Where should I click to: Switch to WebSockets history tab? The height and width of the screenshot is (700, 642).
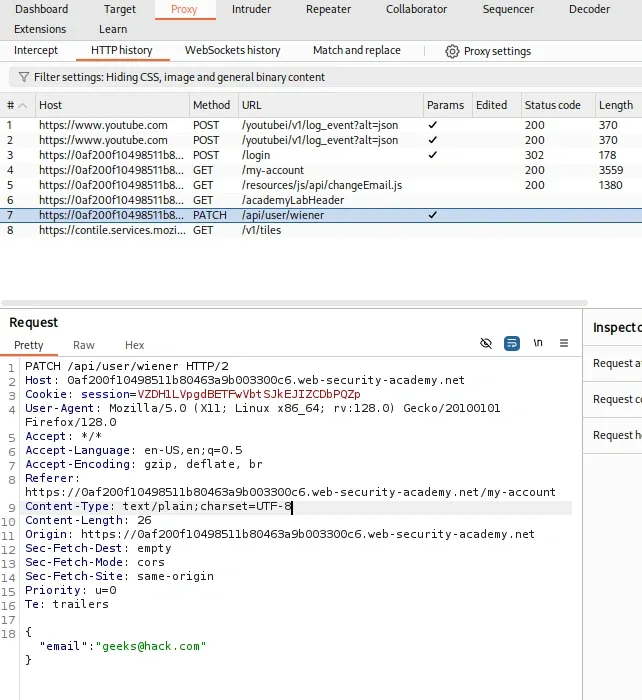click(x=232, y=51)
